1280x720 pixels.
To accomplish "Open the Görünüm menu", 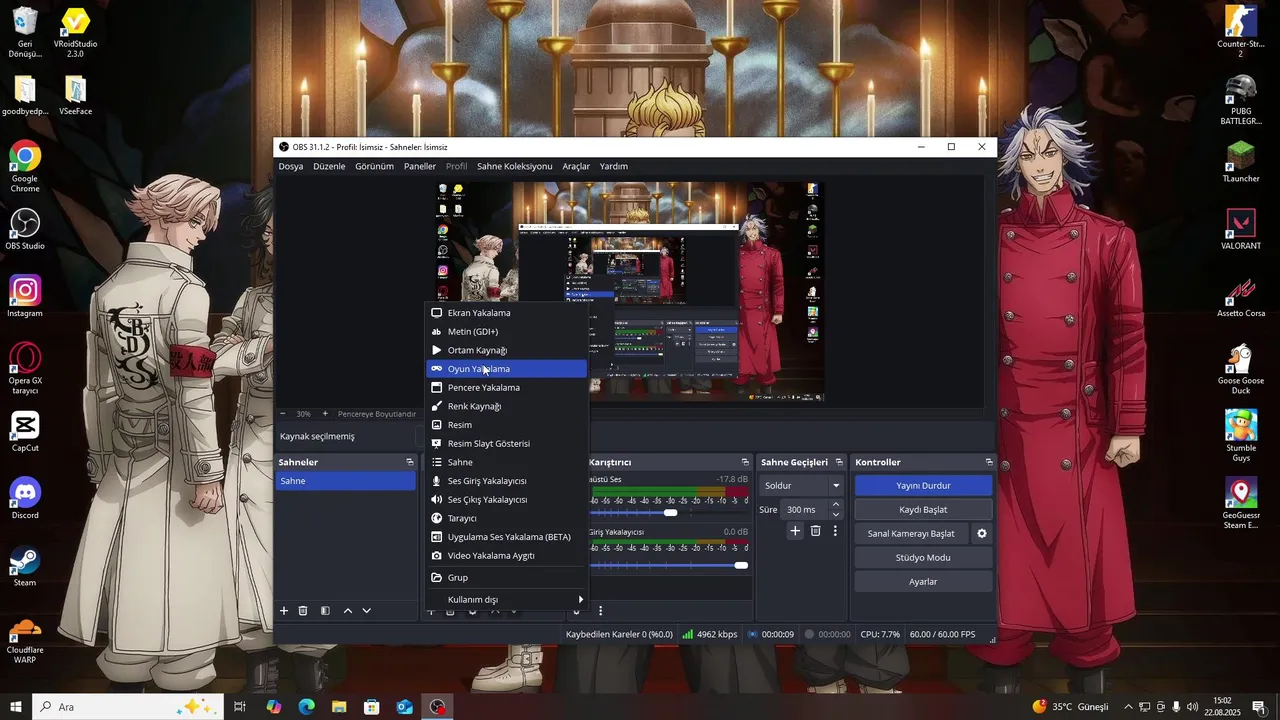I will coord(375,166).
